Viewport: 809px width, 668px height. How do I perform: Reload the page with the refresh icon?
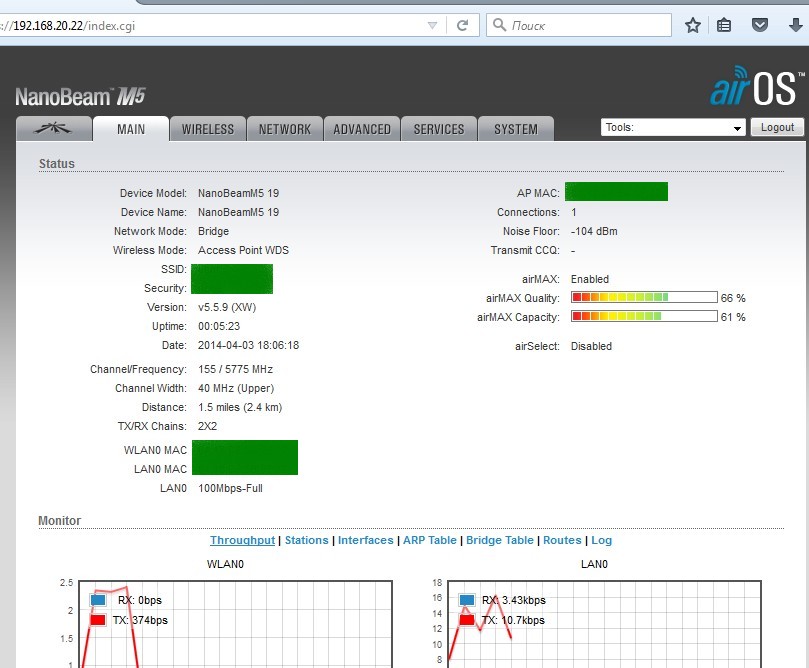[462, 25]
